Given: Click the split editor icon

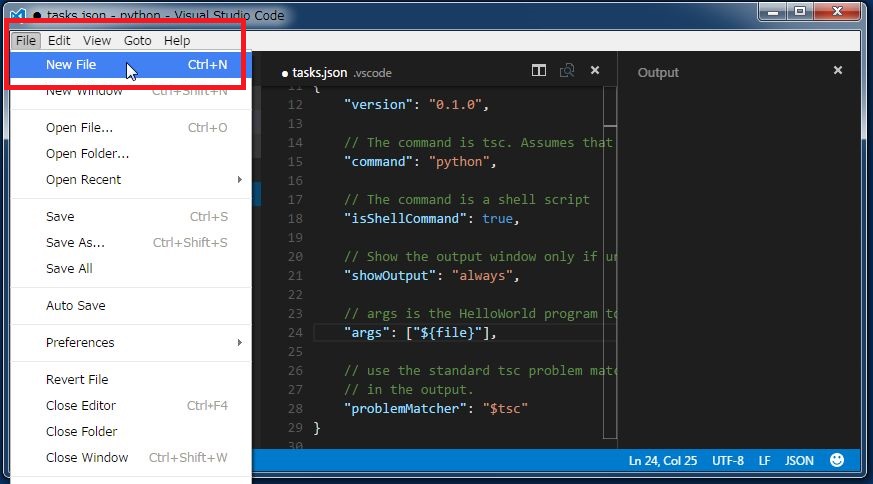Looking at the screenshot, I should [x=538, y=70].
